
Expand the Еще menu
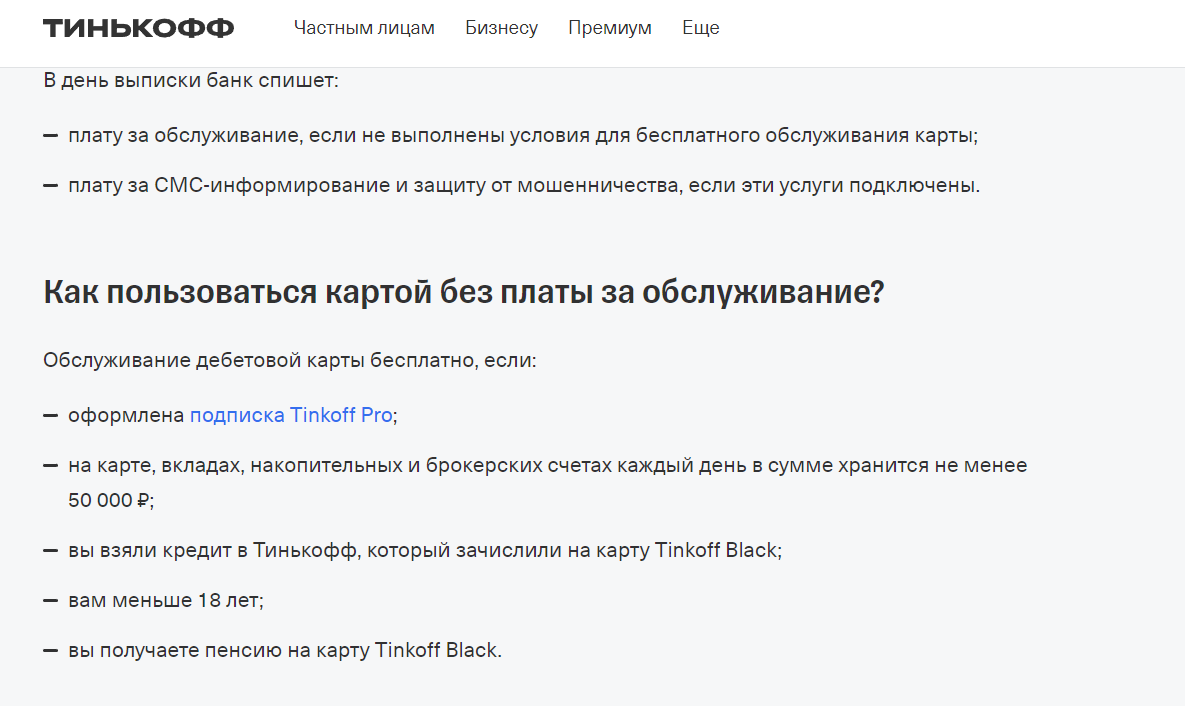pyautogui.click(x=701, y=28)
